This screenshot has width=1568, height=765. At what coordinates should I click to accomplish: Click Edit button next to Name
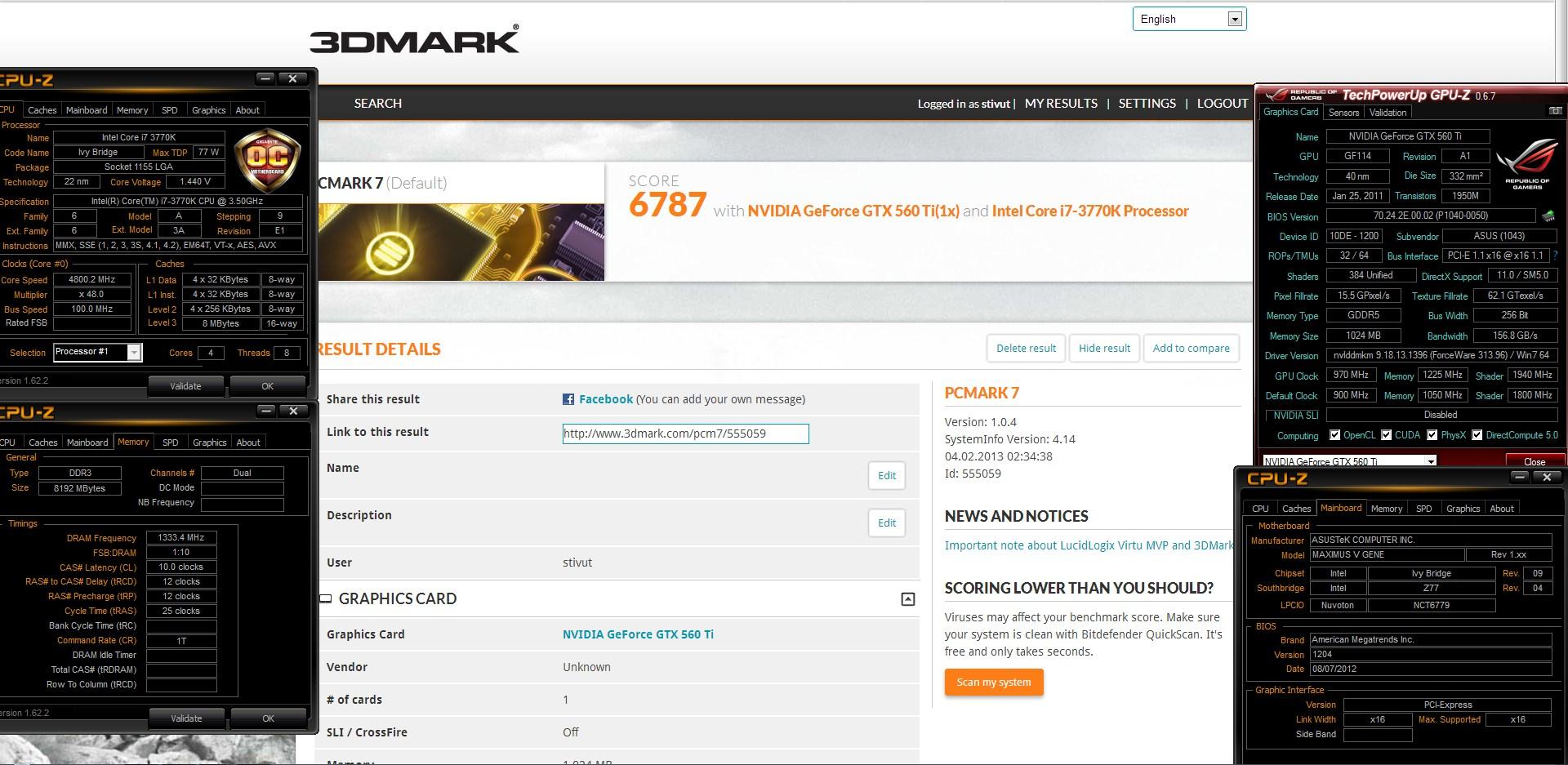[x=886, y=475]
